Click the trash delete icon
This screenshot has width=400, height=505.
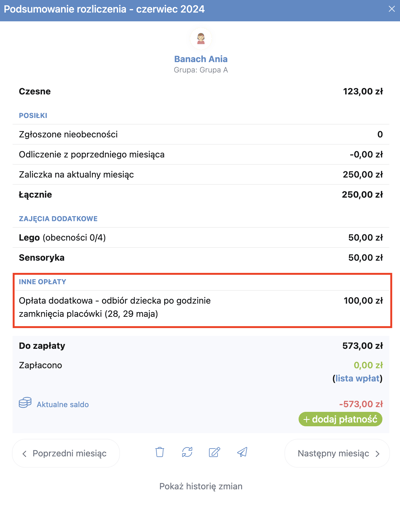(160, 452)
